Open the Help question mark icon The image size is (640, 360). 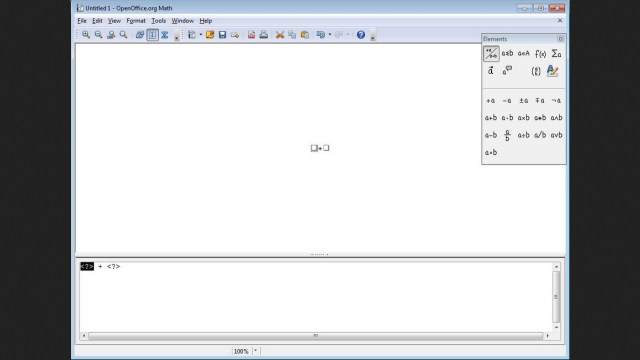tap(361, 35)
